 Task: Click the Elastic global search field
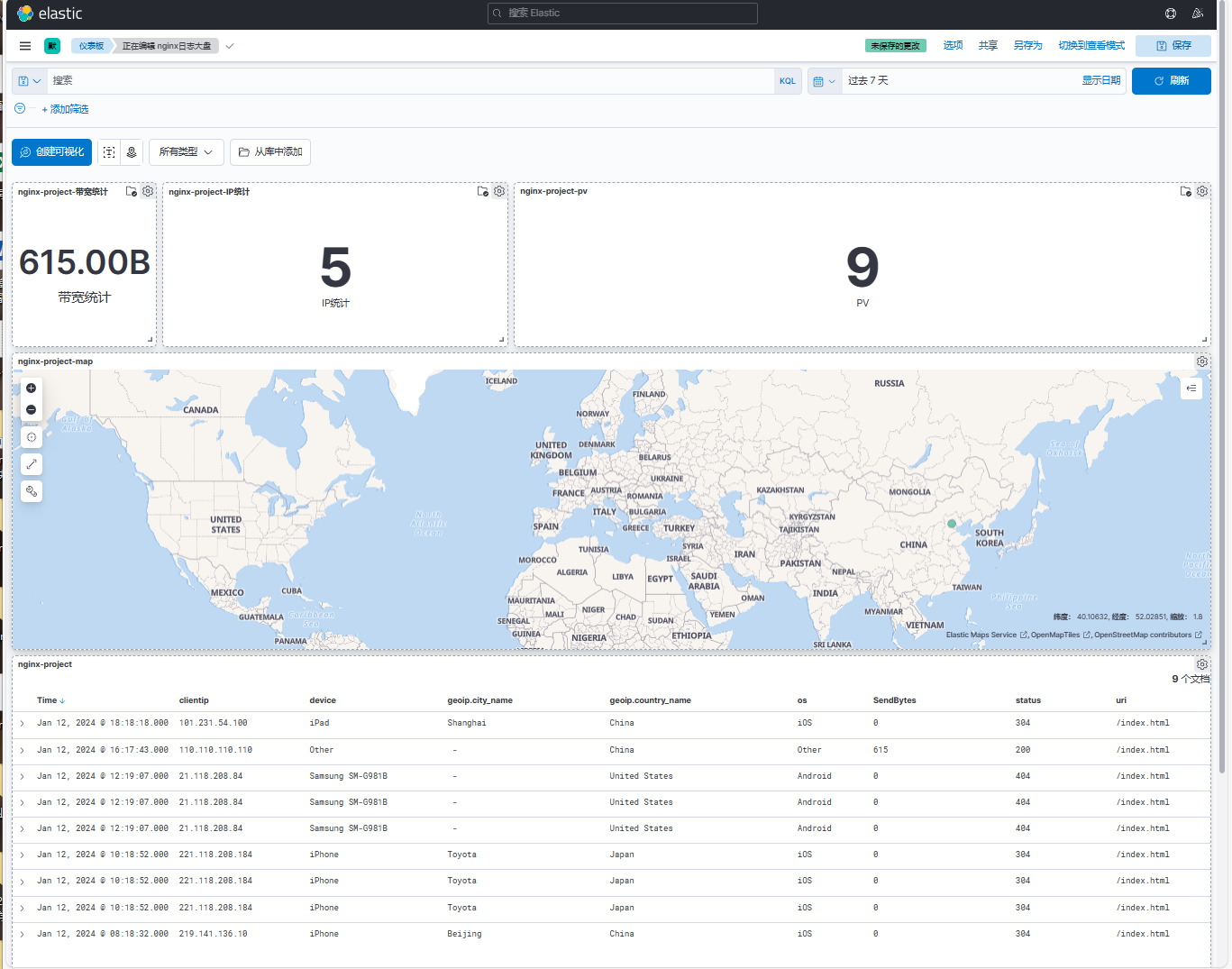(x=622, y=14)
